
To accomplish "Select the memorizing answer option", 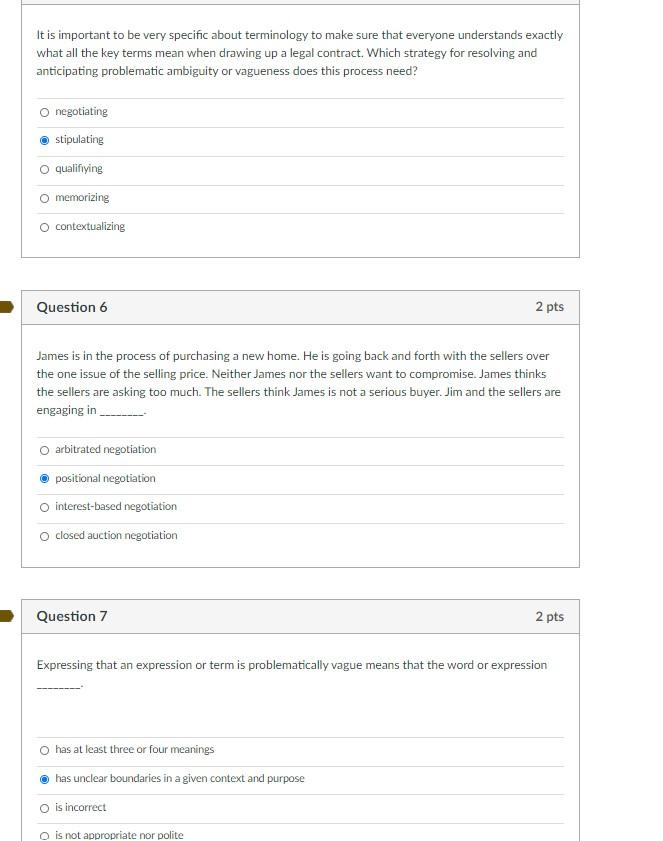I will point(44,197).
